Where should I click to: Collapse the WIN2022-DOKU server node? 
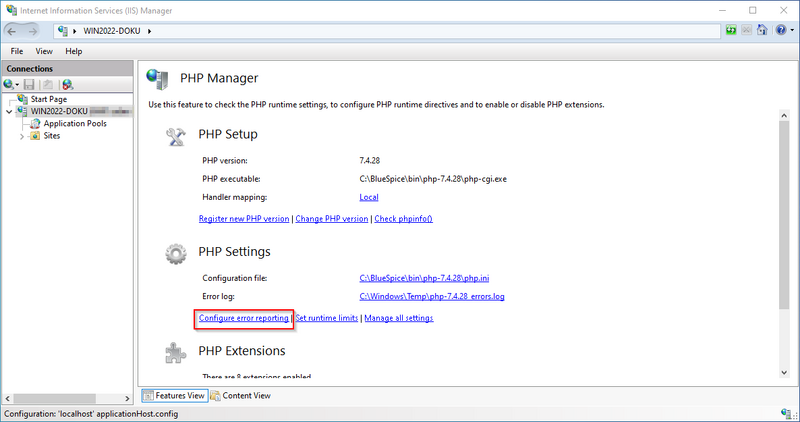pyautogui.click(x=10, y=111)
